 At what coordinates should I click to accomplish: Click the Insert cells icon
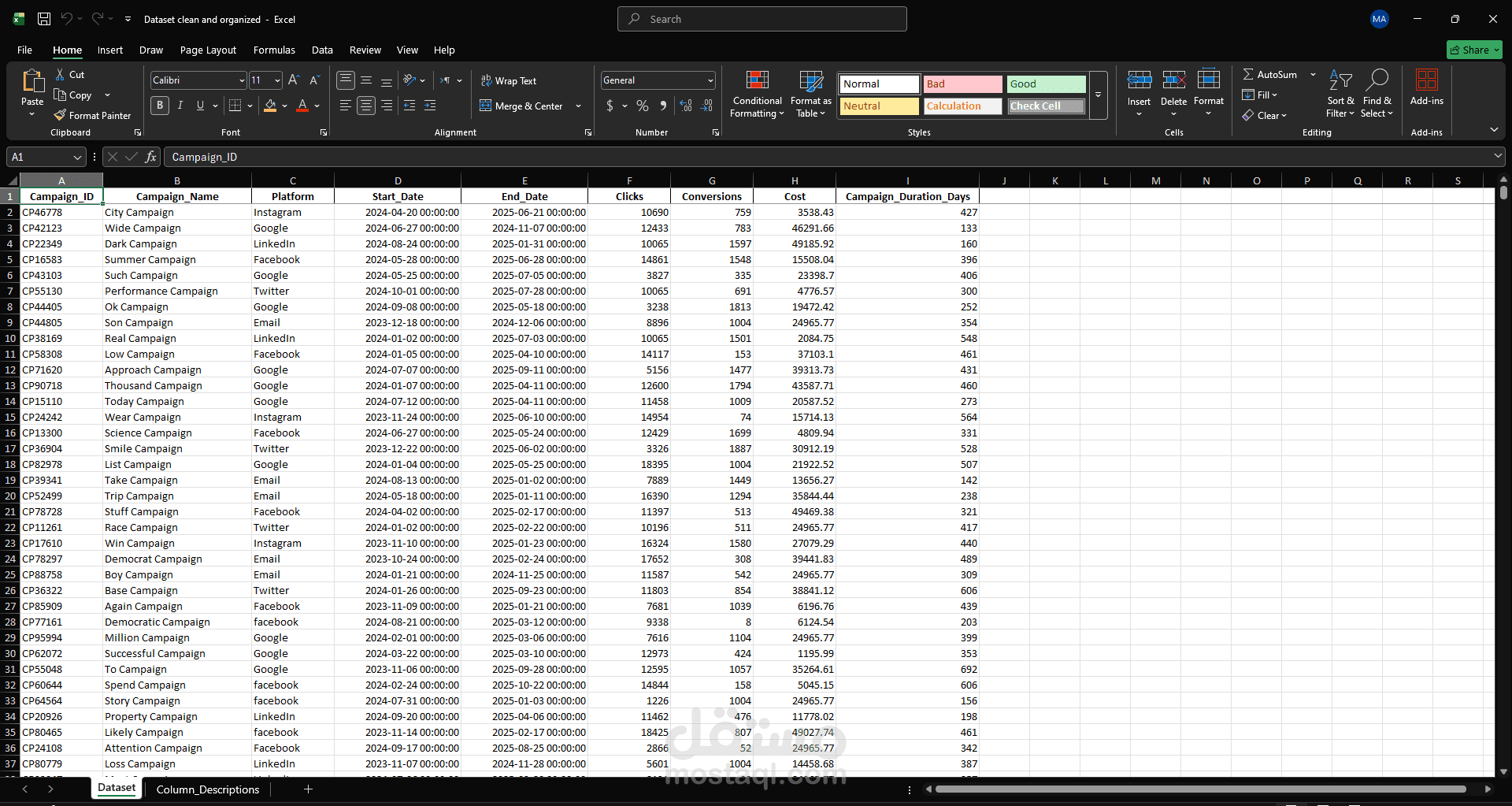coord(1139,80)
